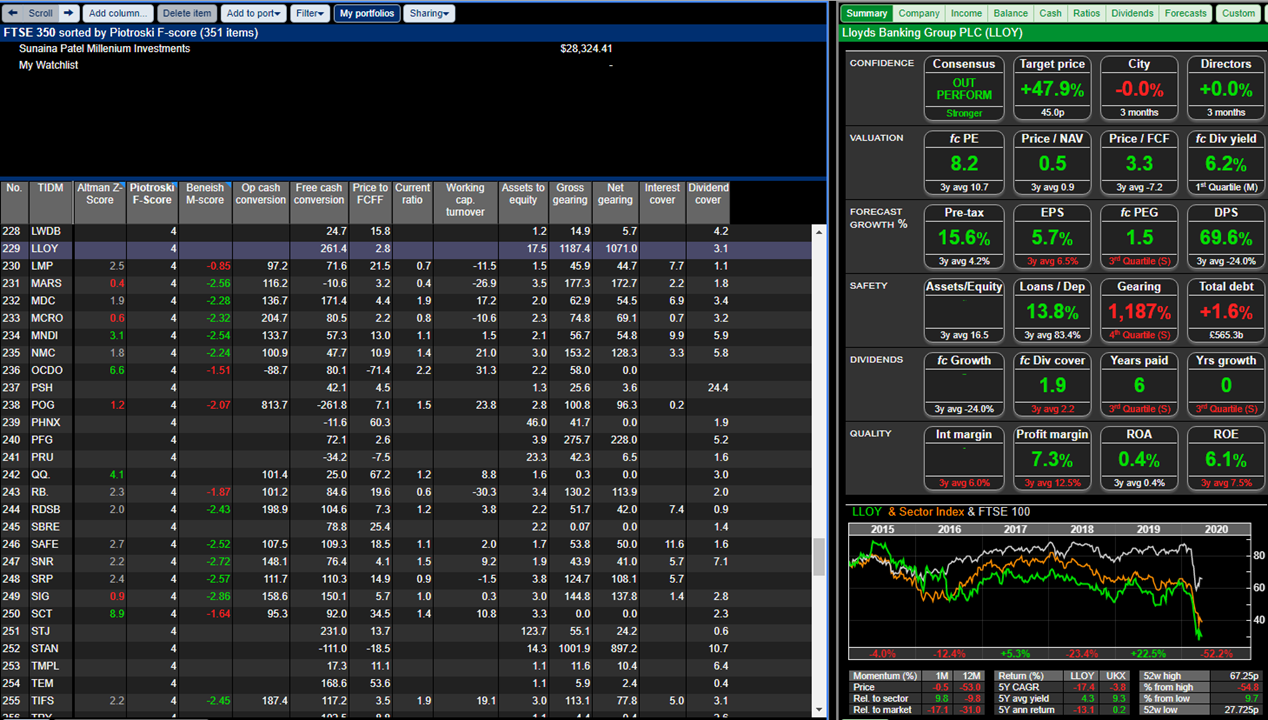Click MARS Altman Z-Score value 0.4
1268x720 pixels.
[117, 284]
